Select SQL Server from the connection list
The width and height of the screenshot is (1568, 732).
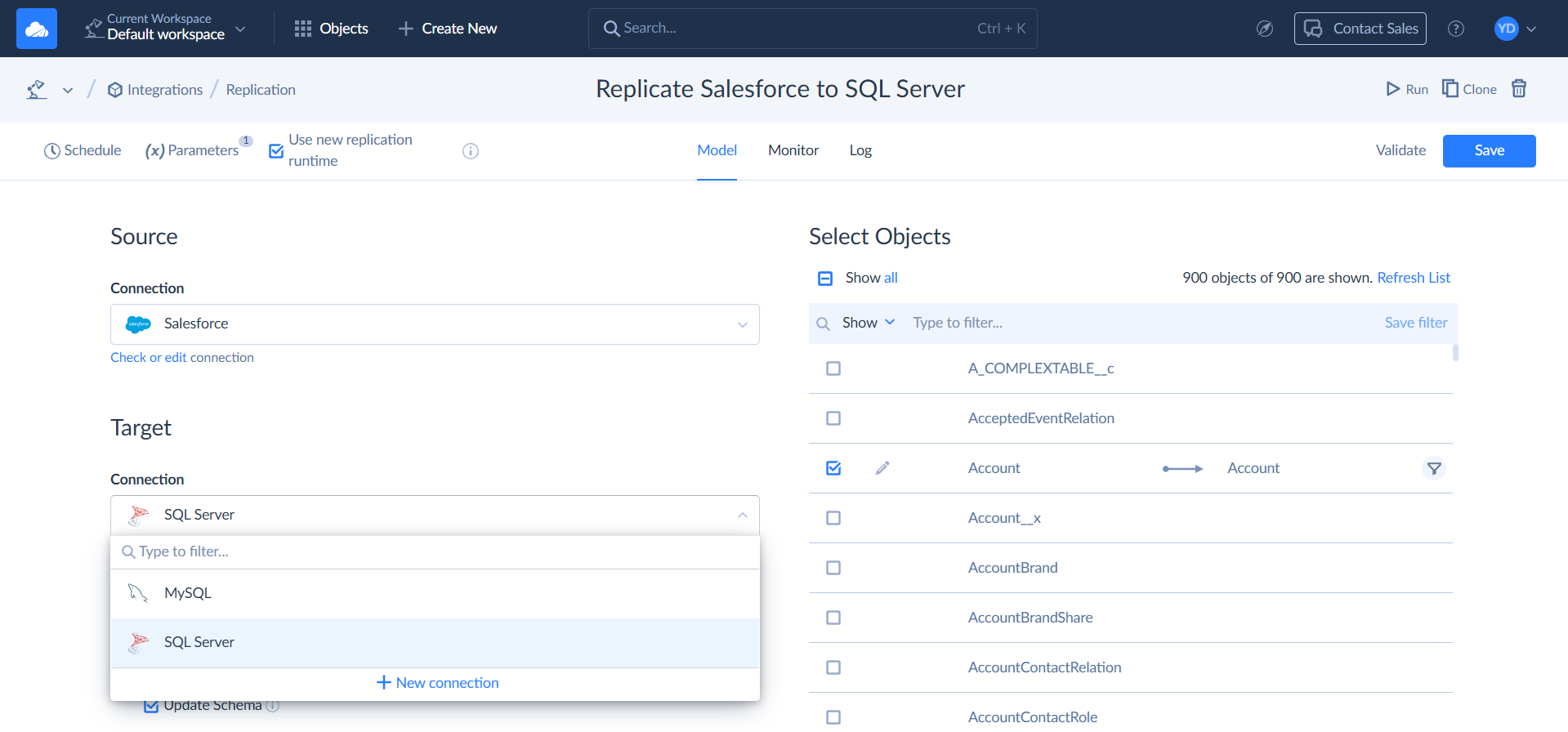pos(435,643)
